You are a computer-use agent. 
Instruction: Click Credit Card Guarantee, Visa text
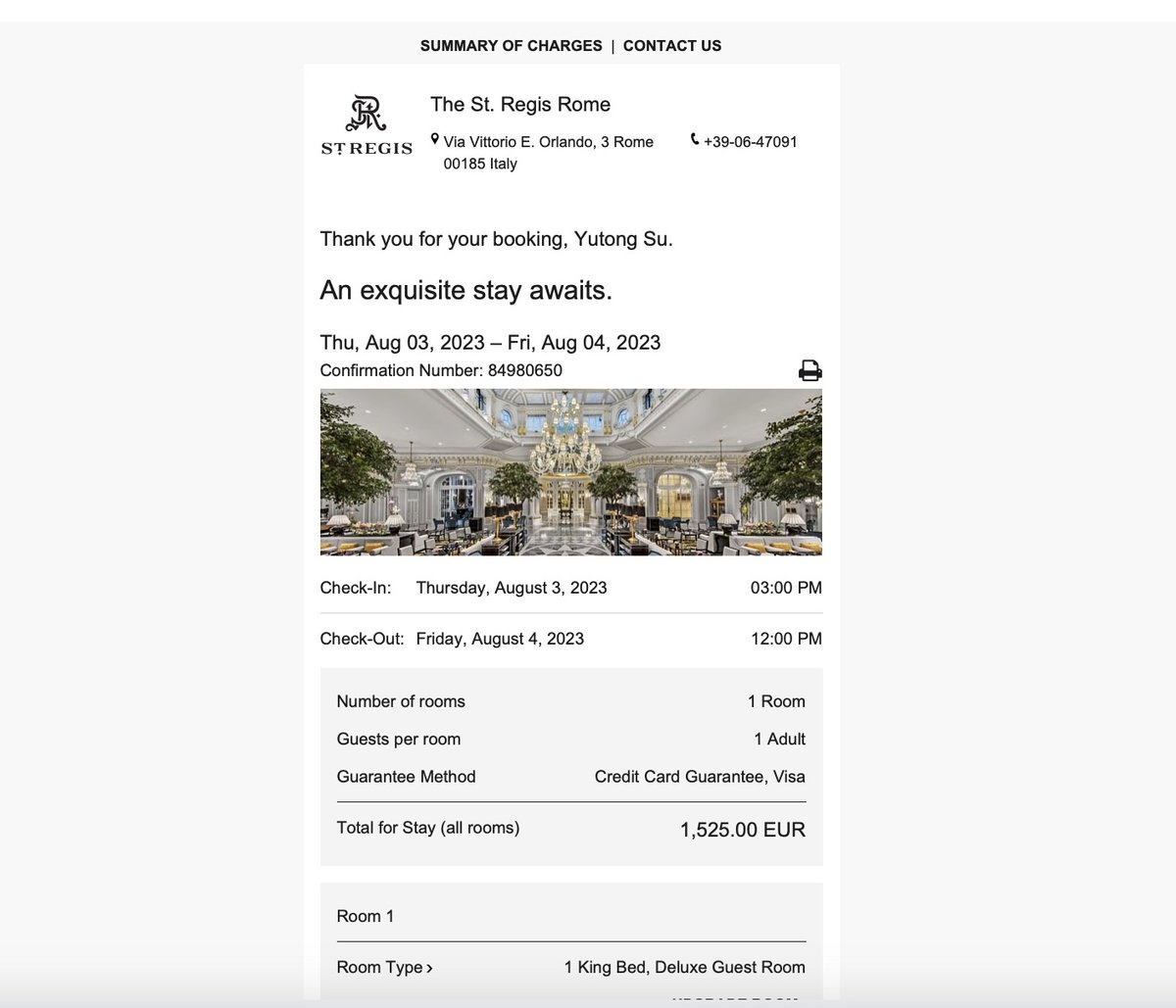coord(700,777)
